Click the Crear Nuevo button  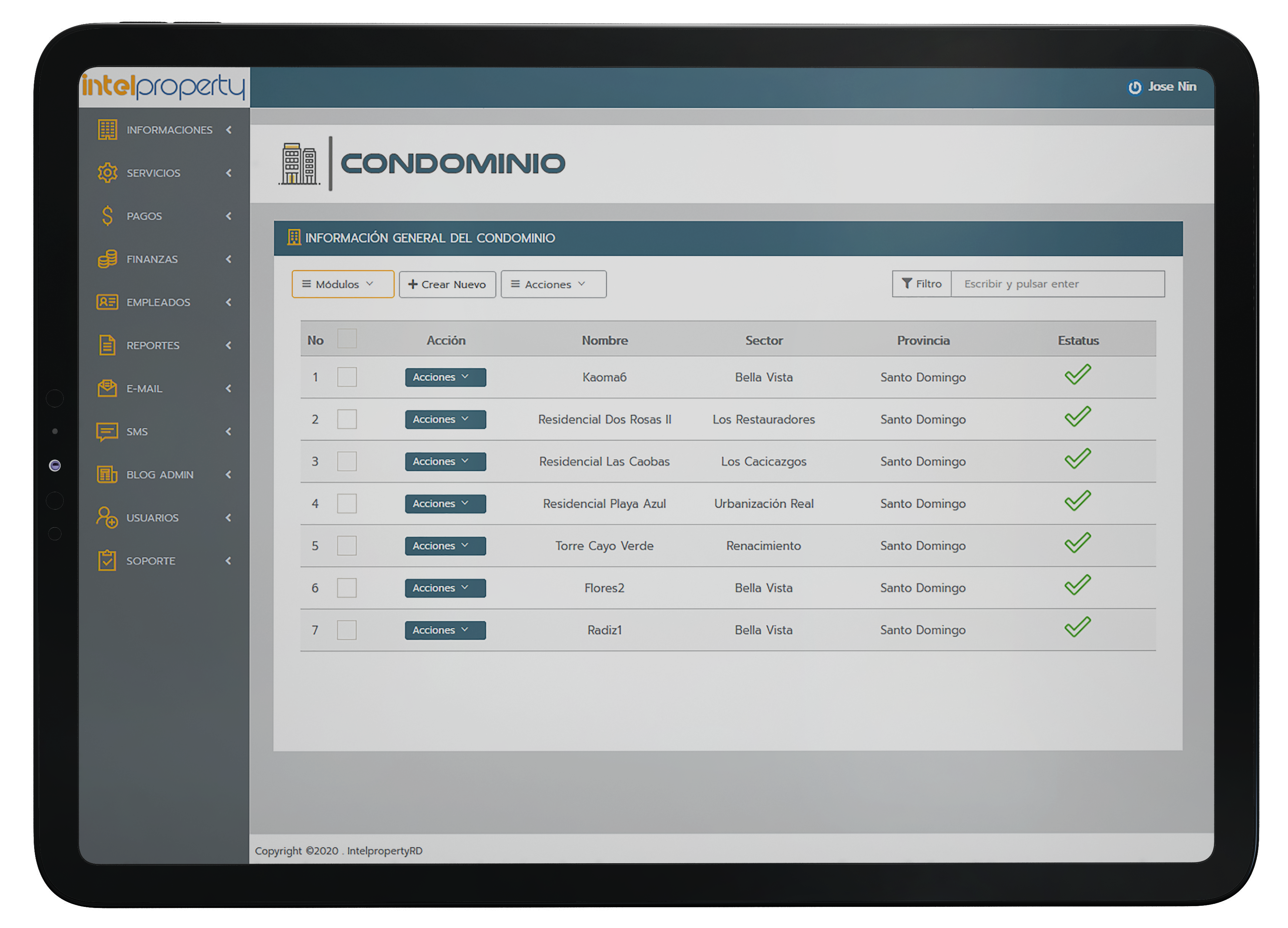[x=447, y=284]
